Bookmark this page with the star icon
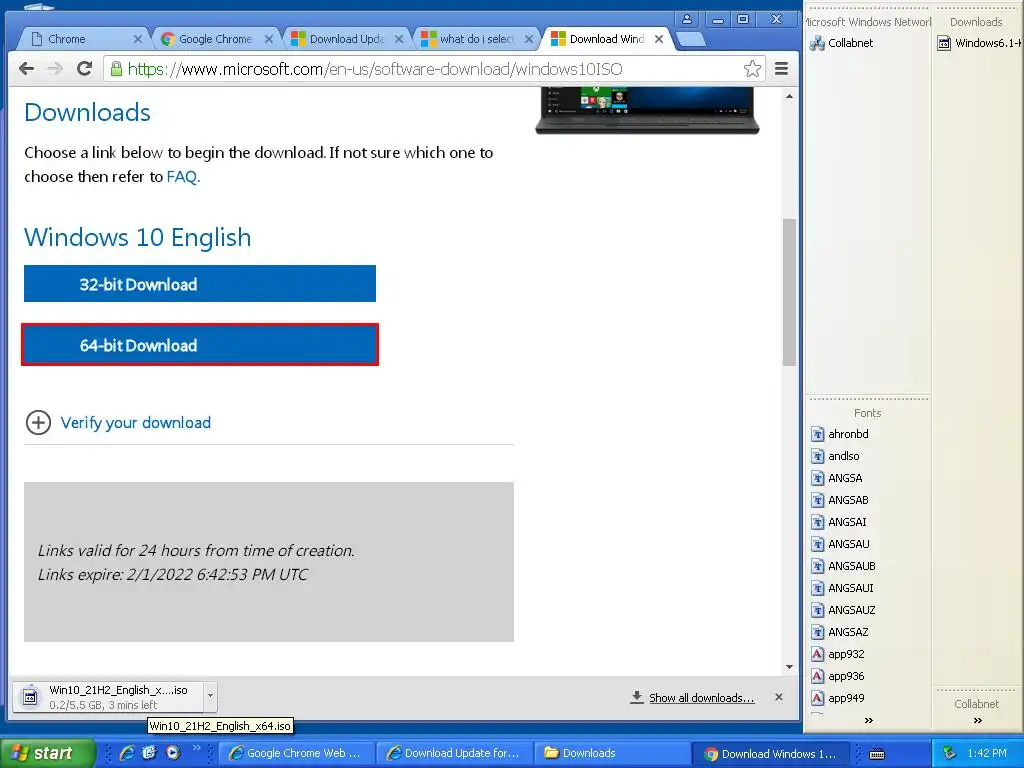 (752, 69)
